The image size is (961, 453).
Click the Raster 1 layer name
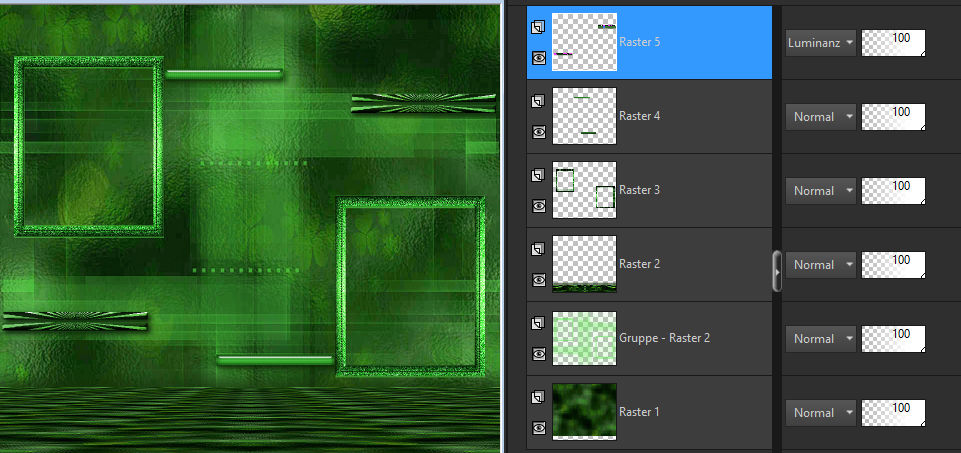[x=639, y=412]
